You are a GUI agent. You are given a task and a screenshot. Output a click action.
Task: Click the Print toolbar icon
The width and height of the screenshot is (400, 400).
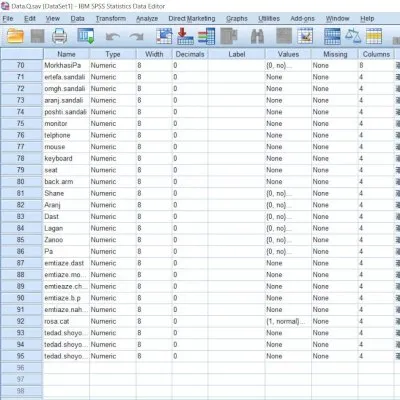tap(60, 36)
